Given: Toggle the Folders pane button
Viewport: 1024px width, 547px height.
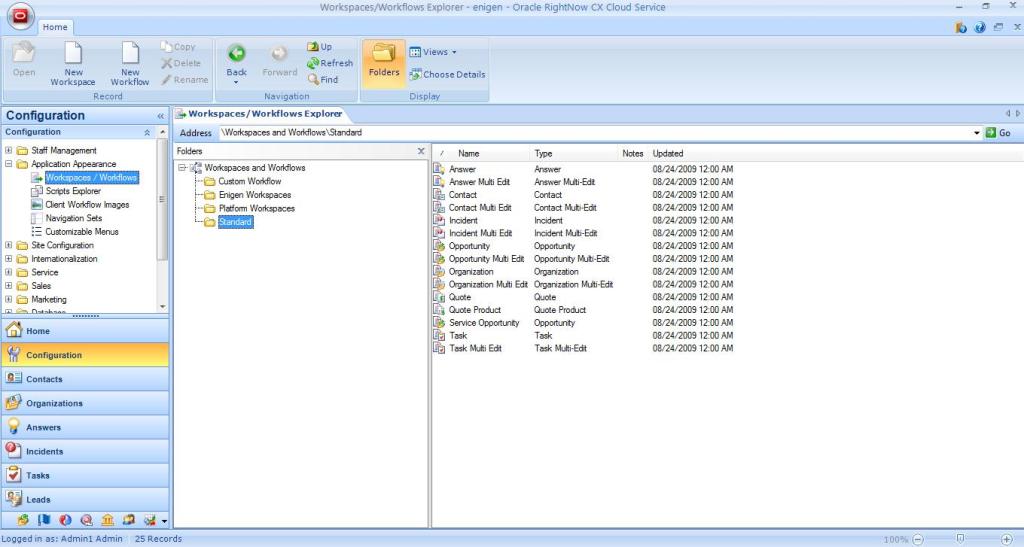Looking at the screenshot, I should (383, 62).
